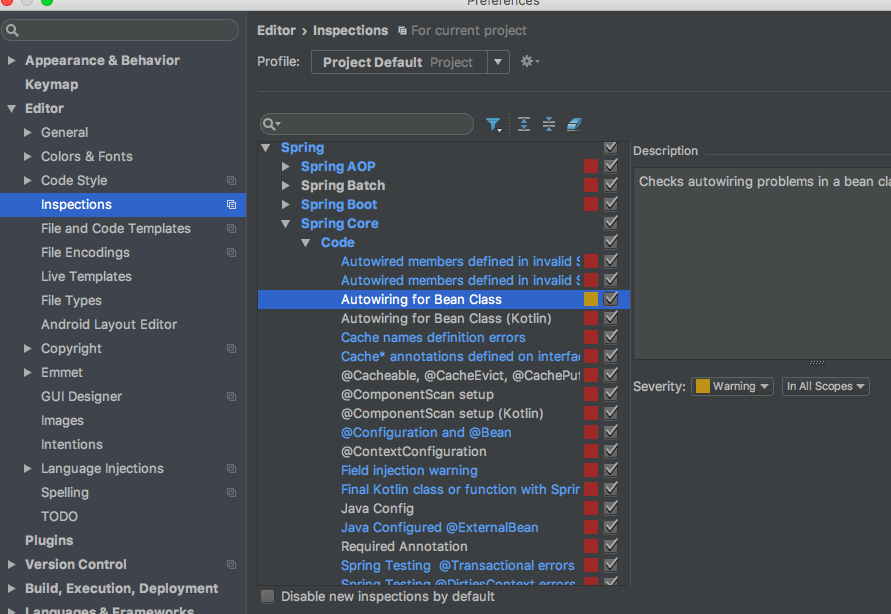Viewport: 891px width, 614px height.
Task: Select the Java Configured @ExternalBean inspection
Action: pyautogui.click(x=439, y=527)
